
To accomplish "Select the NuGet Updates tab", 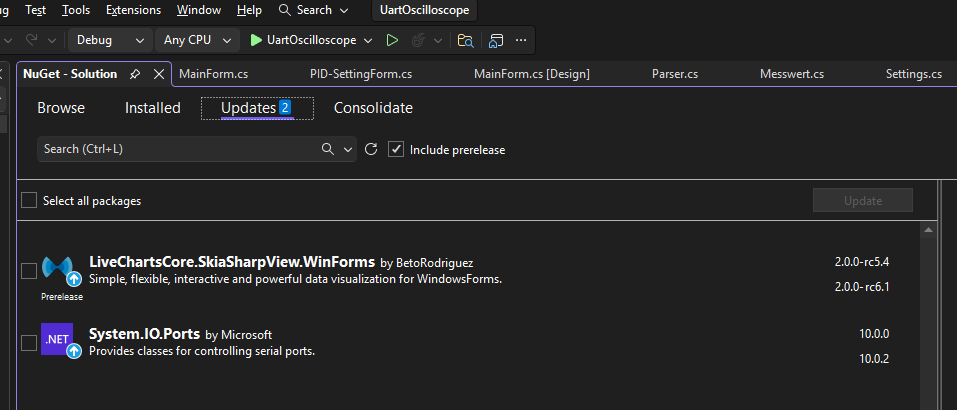I will click(257, 108).
